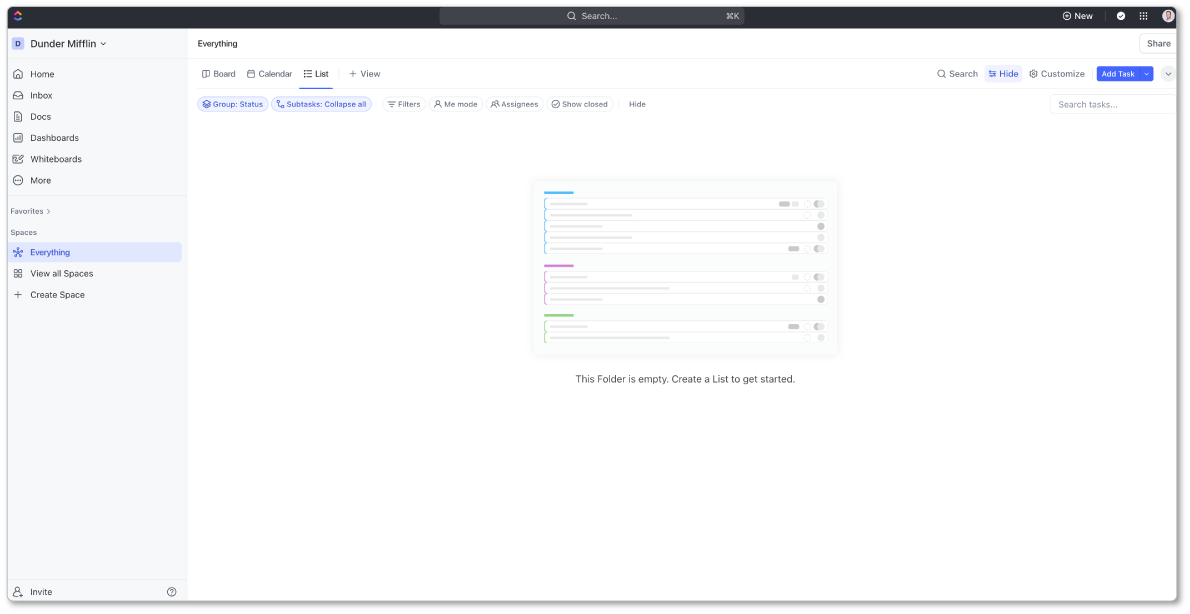Click the Share button
This screenshot has width=1190, height=614.
[x=1157, y=43]
